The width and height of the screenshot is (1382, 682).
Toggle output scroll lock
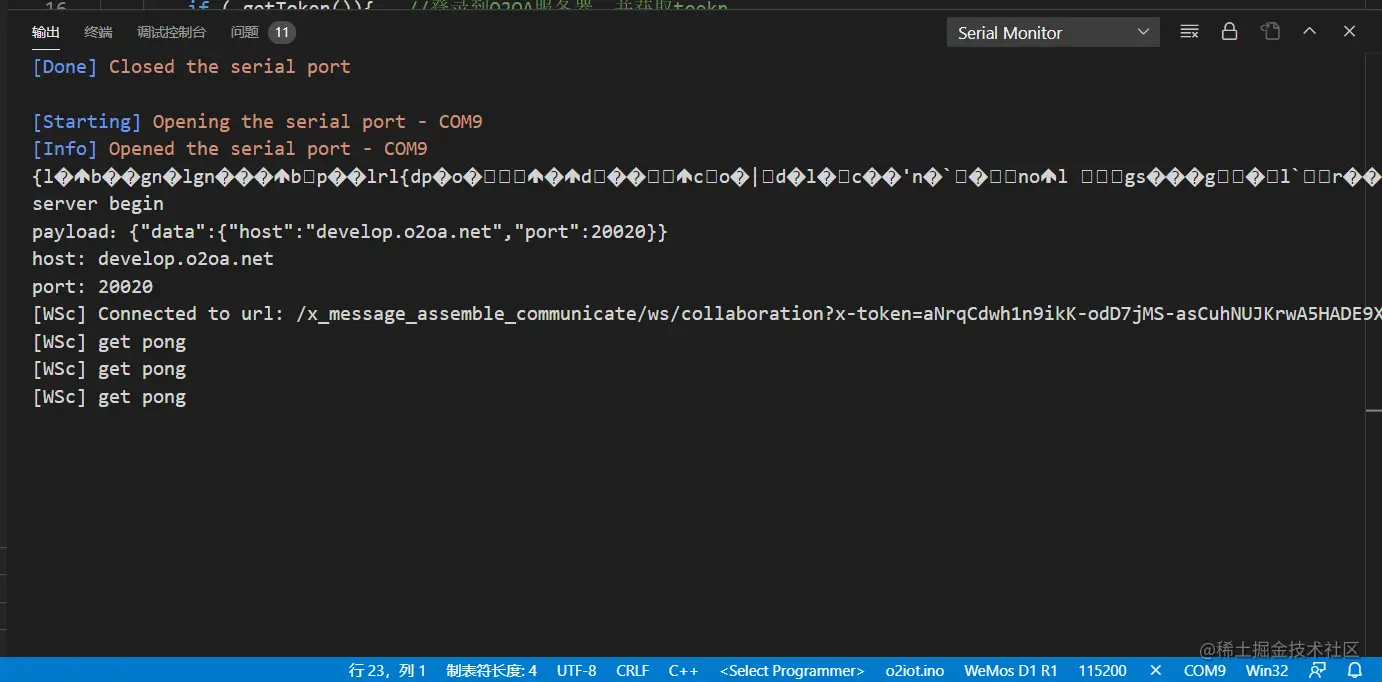[x=1230, y=32]
